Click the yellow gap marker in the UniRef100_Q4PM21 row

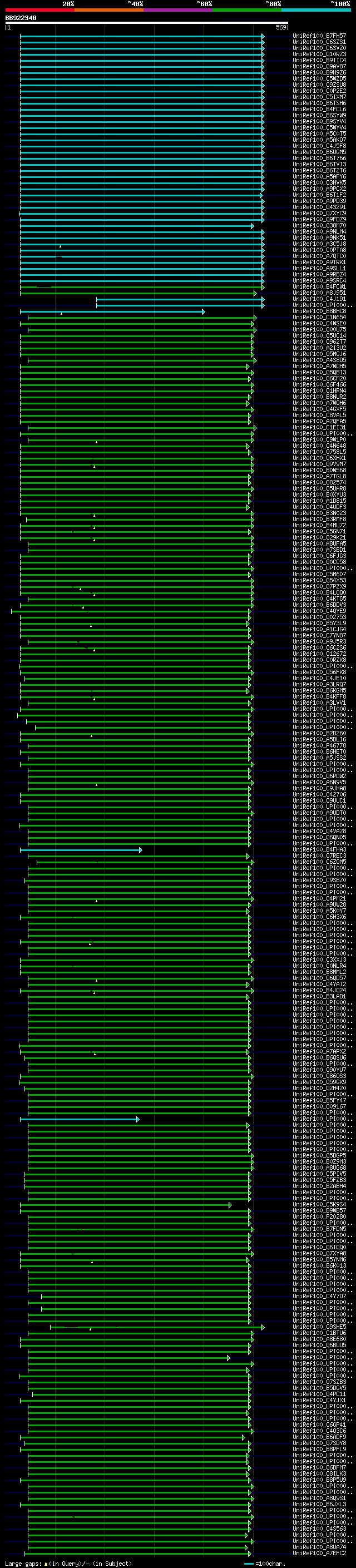pos(96,901)
